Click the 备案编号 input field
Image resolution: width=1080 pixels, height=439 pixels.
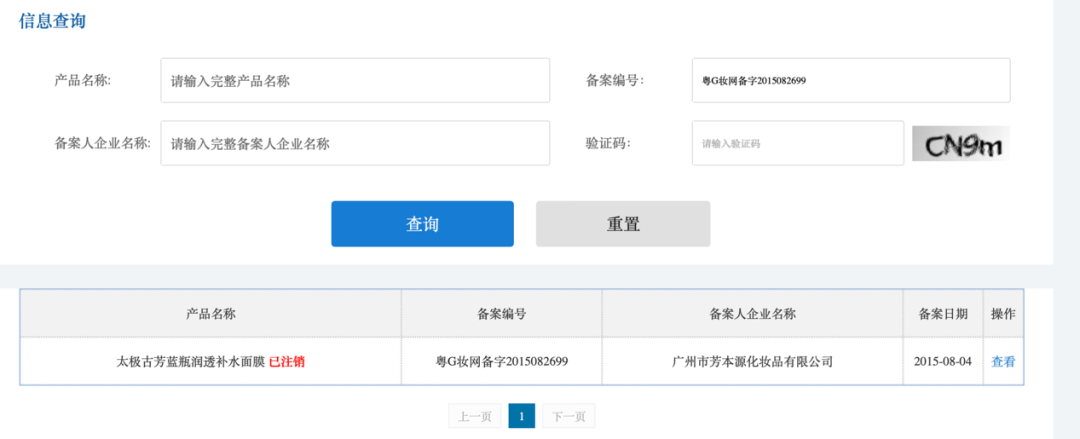click(851, 81)
